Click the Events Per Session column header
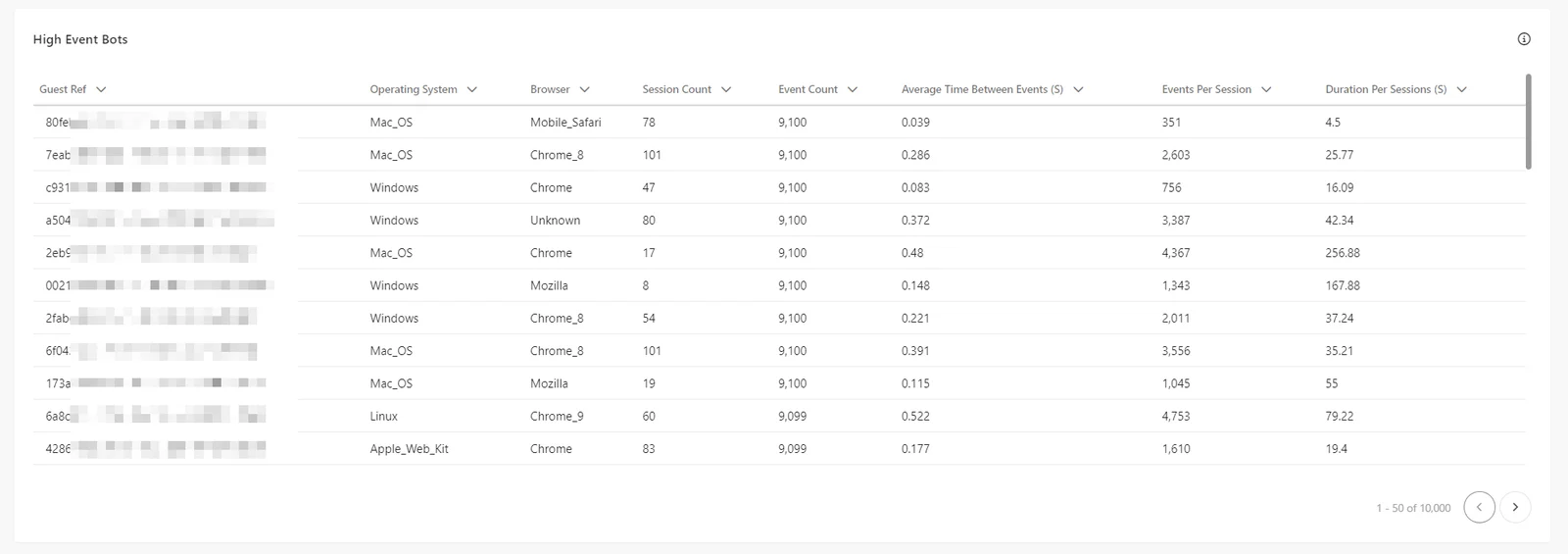The width and height of the screenshot is (1568, 554). click(1206, 89)
